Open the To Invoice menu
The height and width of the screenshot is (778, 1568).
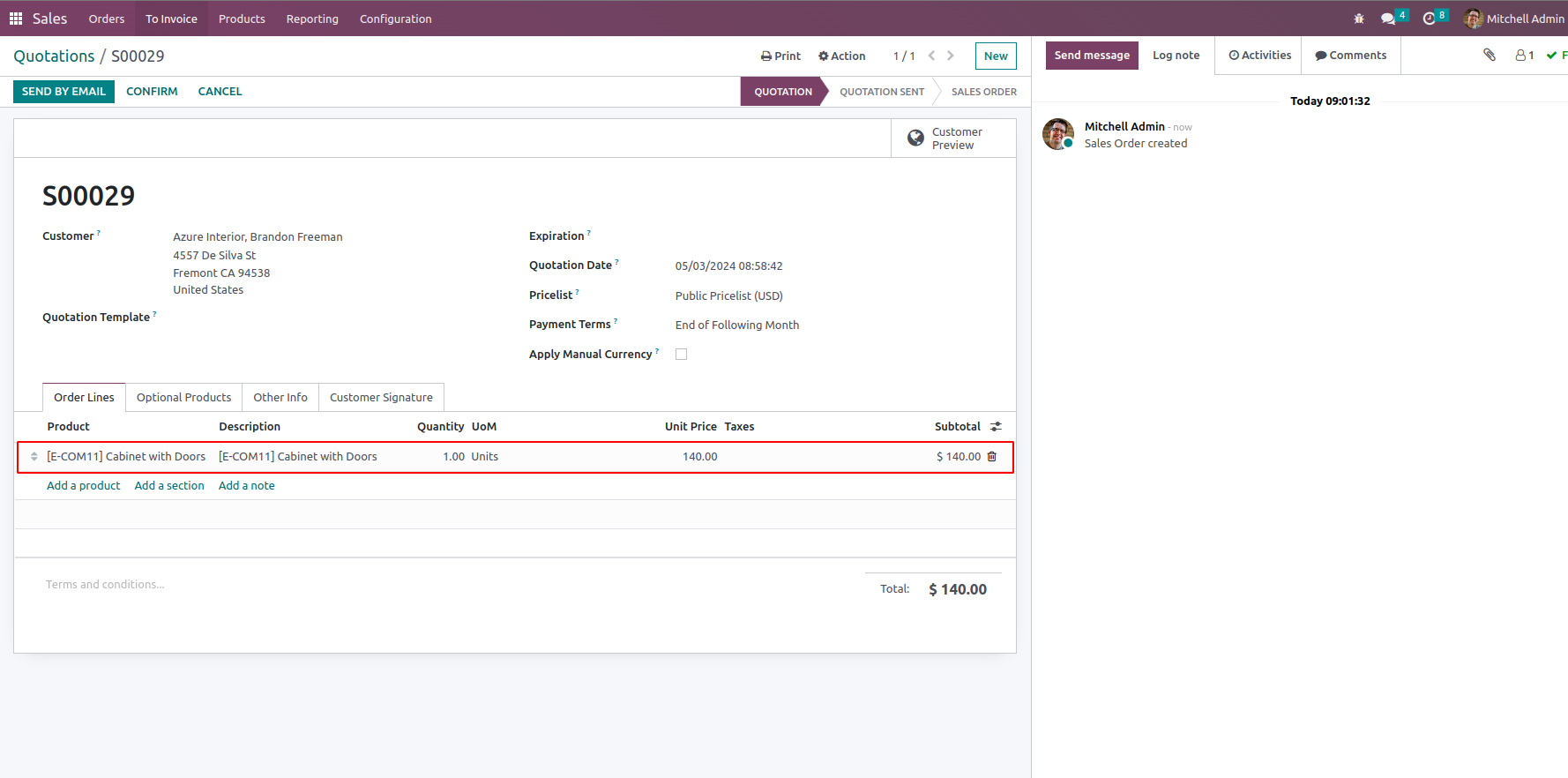tap(171, 19)
